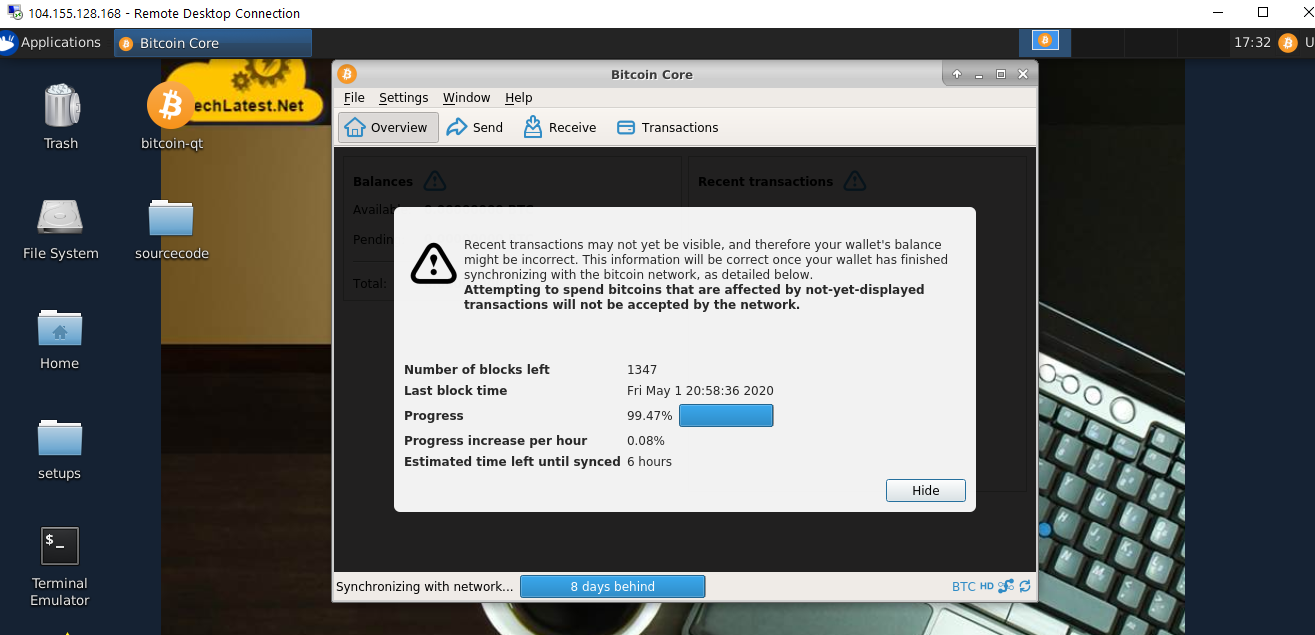The height and width of the screenshot is (635, 1315).
Task: Open the Applications menu in top panel
Action: point(51,42)
